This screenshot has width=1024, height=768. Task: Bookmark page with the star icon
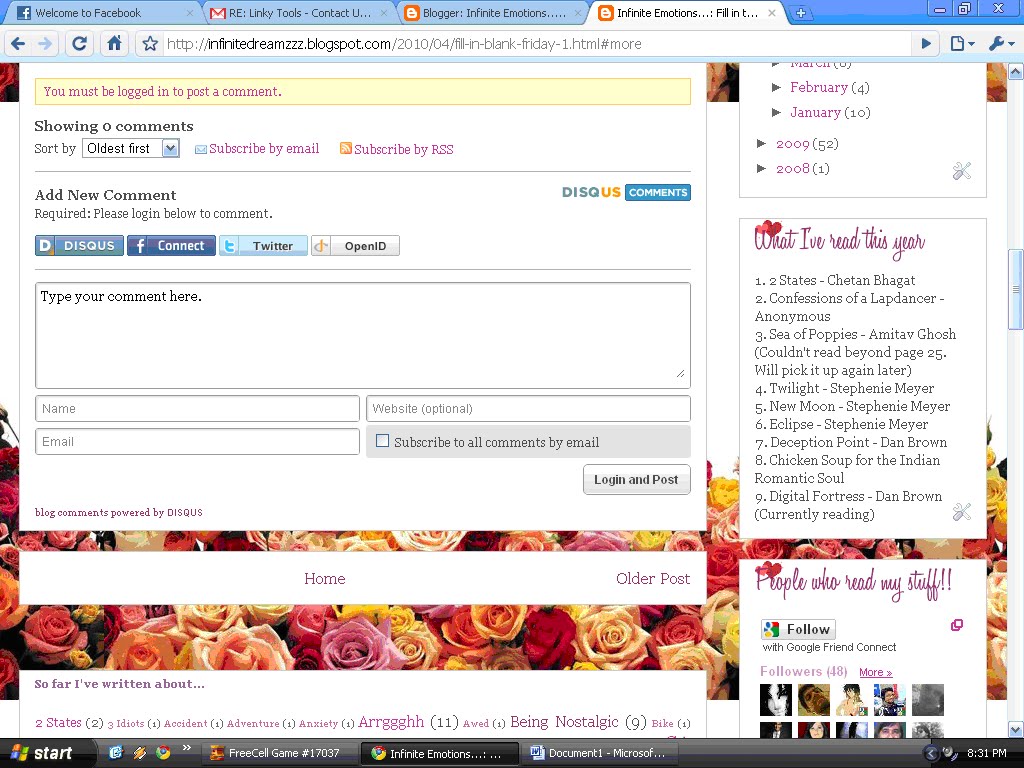tap(150, 44)
